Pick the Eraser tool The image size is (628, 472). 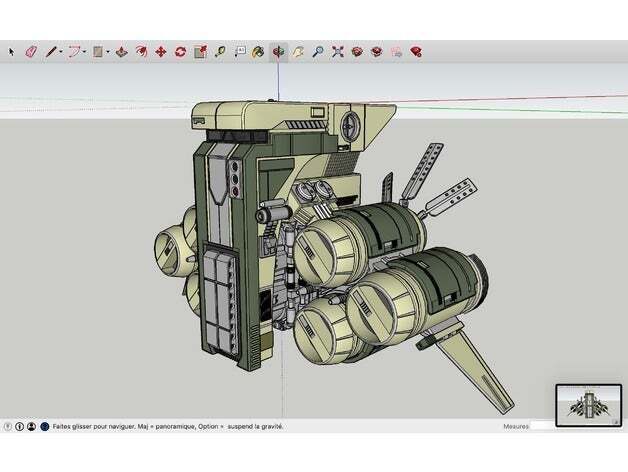click(30, 51)
